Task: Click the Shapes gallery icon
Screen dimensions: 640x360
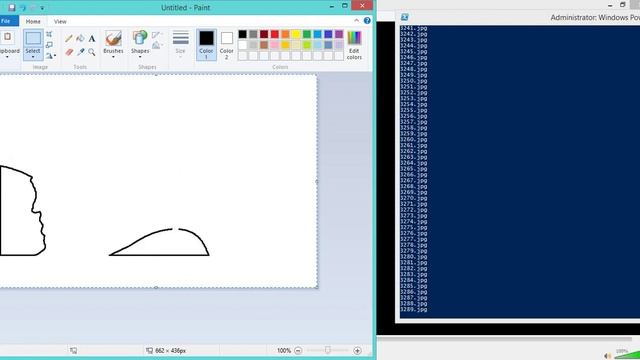Action: click(x=140, y=38)
